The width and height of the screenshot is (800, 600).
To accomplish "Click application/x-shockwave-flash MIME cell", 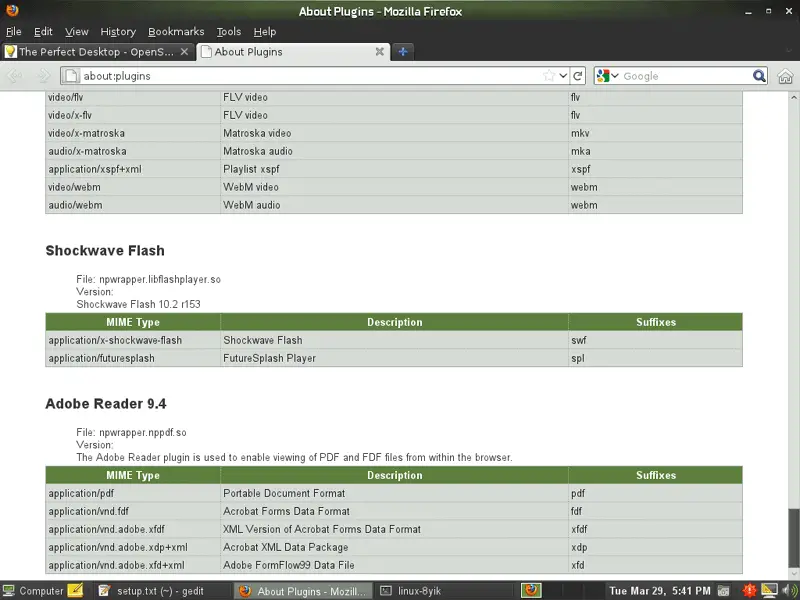I will [x=133, y=340].
